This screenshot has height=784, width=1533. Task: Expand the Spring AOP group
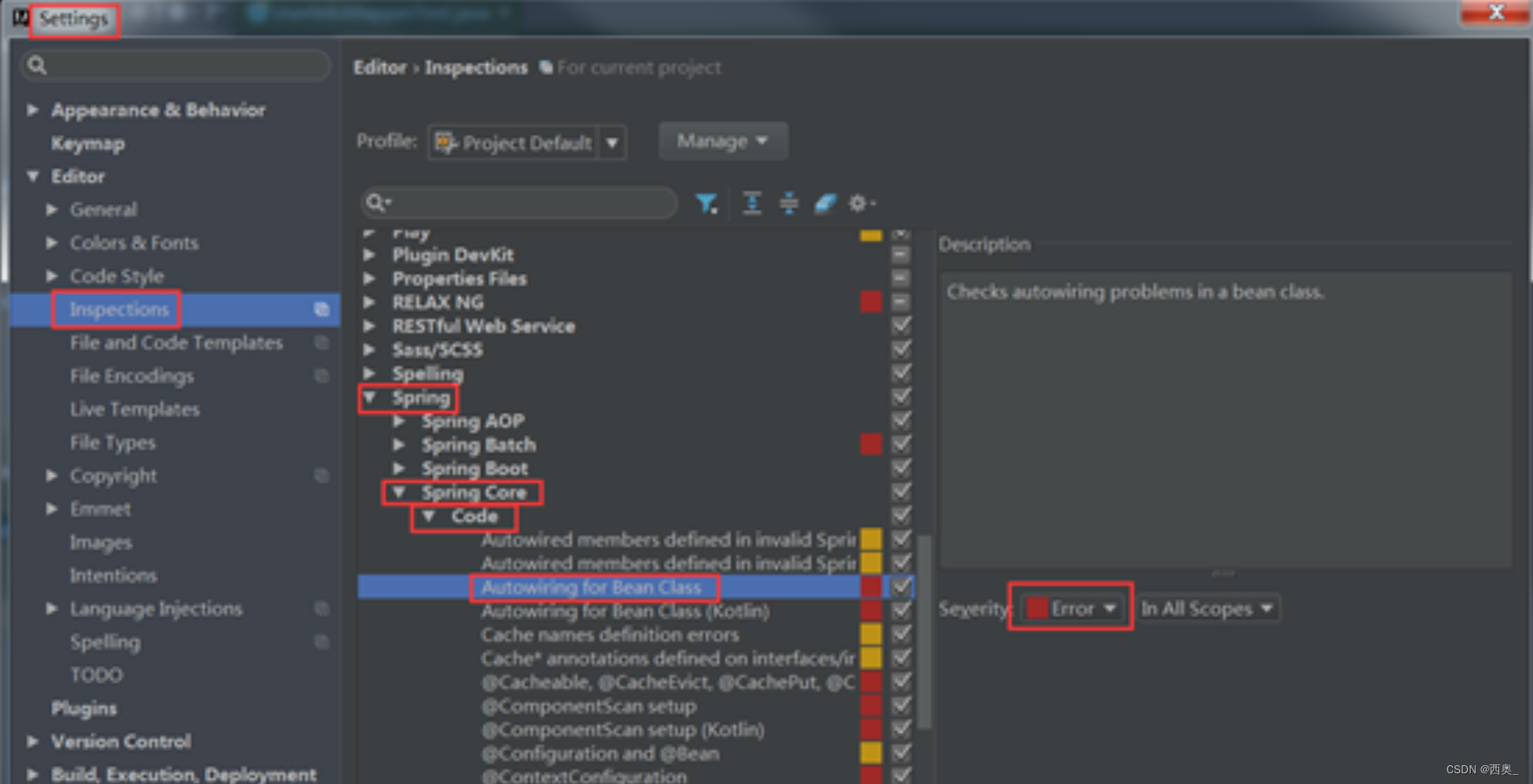[399, 421]
